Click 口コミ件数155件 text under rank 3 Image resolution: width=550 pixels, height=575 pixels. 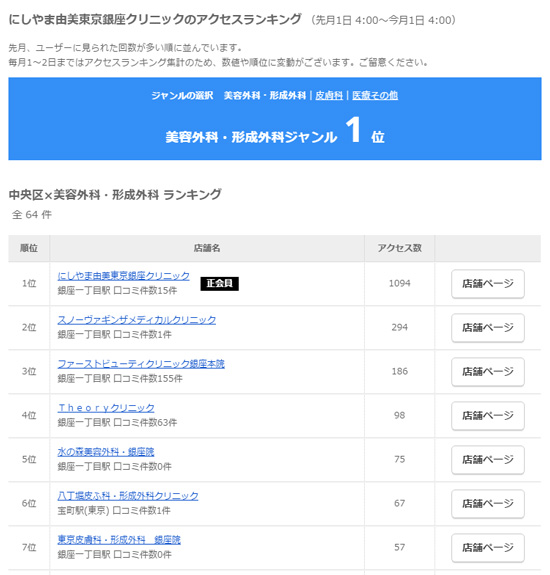(x=148, y=378)
